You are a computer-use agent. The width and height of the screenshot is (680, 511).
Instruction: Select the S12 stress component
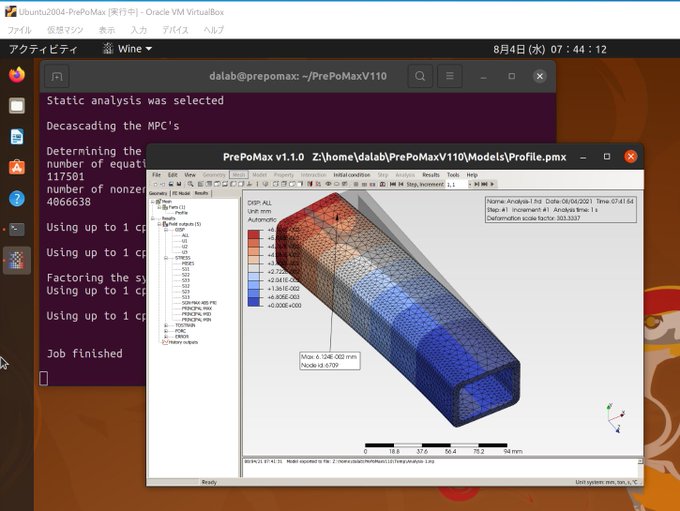point(186,286)
